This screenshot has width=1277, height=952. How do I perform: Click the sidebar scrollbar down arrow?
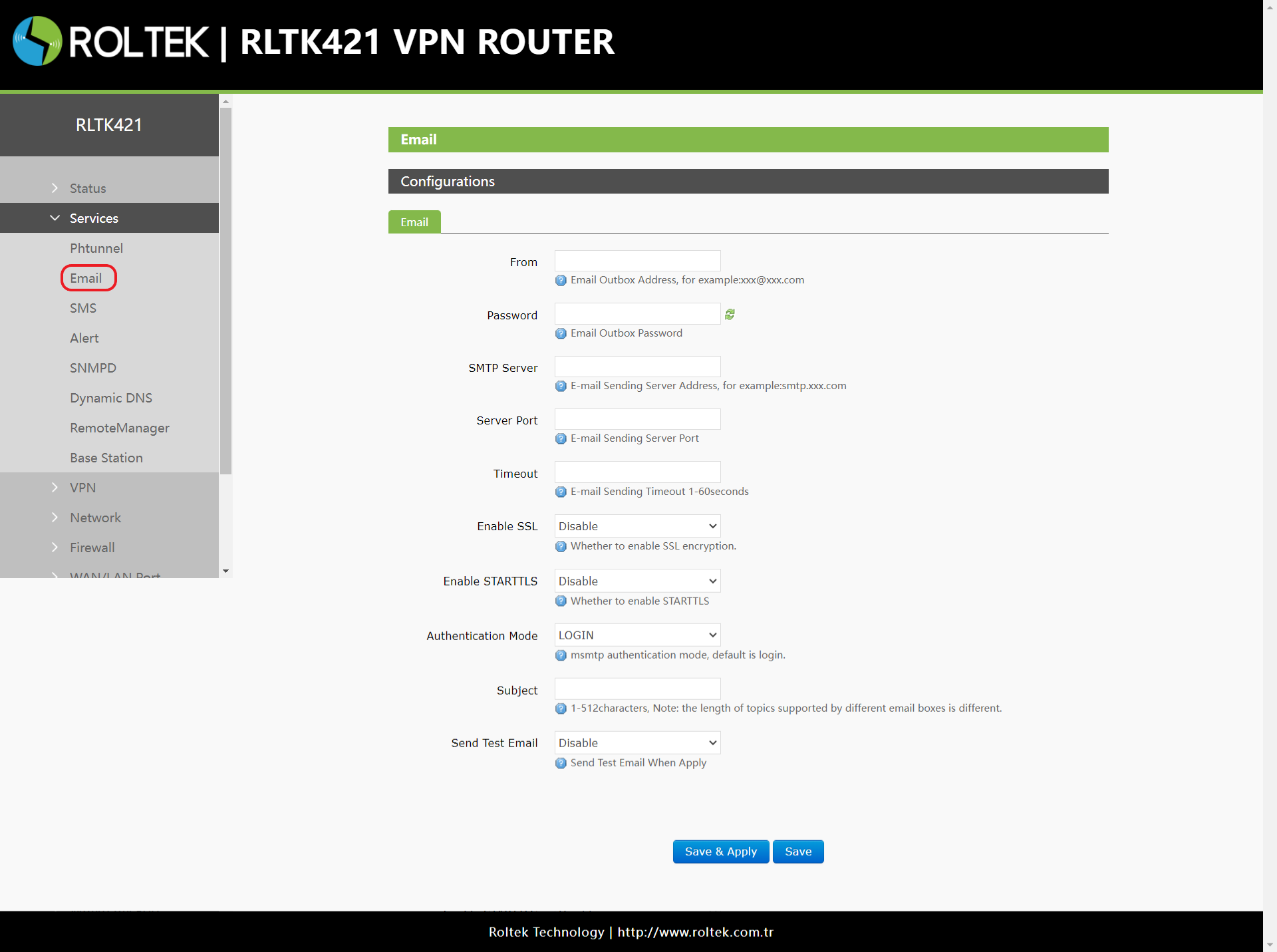(225, 571)
